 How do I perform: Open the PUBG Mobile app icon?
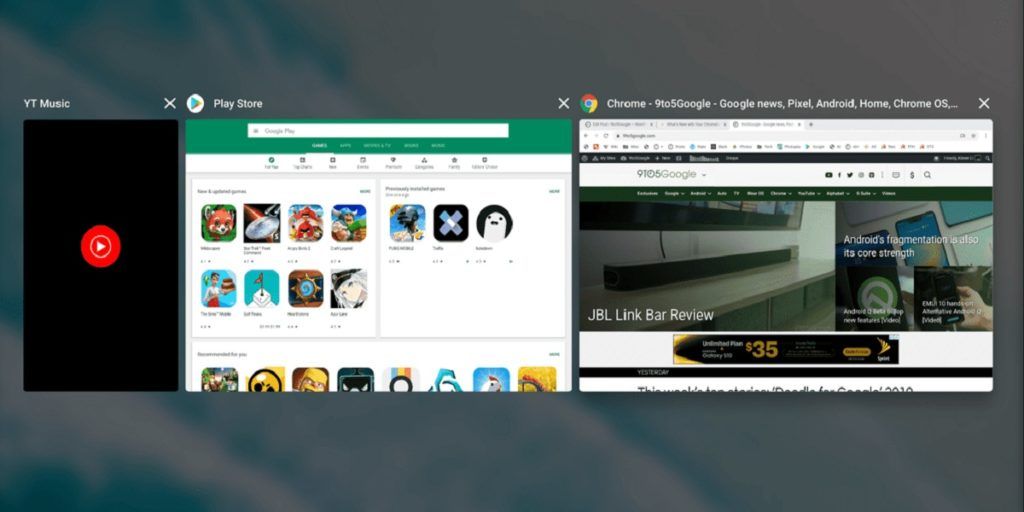pos(407,223)
